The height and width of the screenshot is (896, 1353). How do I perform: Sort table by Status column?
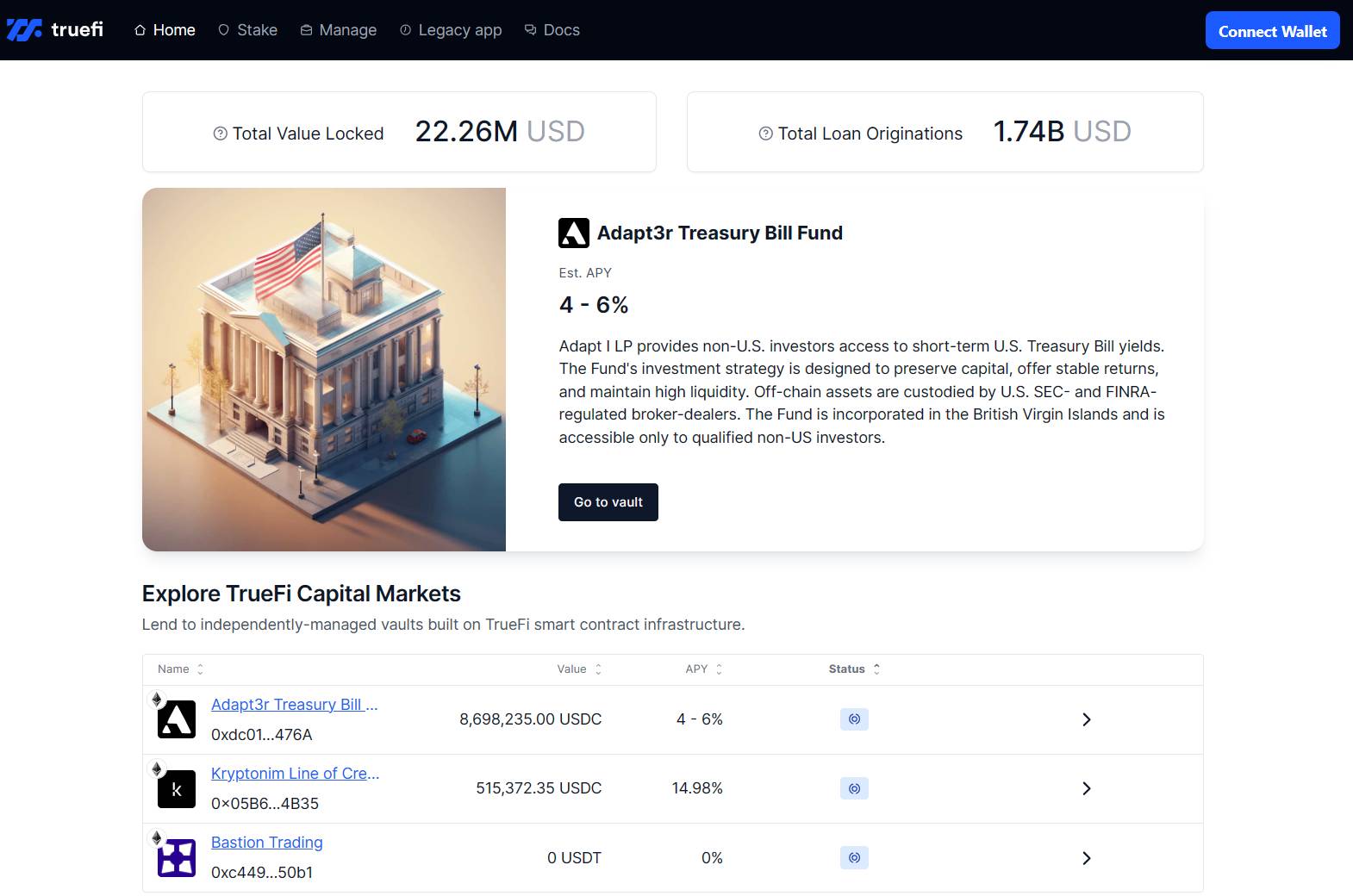855,669
